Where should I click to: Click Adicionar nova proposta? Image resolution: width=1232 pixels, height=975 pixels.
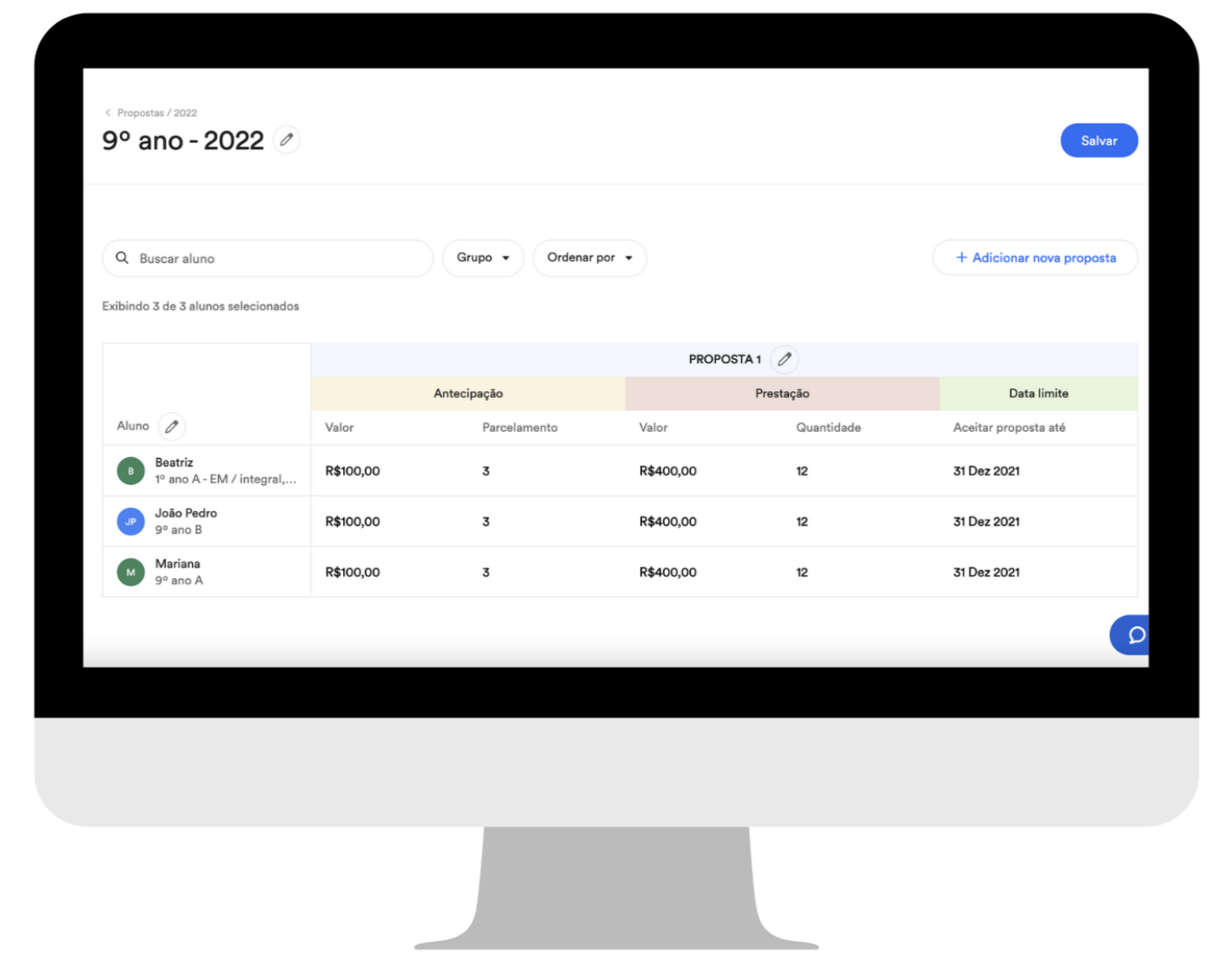click(x=1035, y=258)
